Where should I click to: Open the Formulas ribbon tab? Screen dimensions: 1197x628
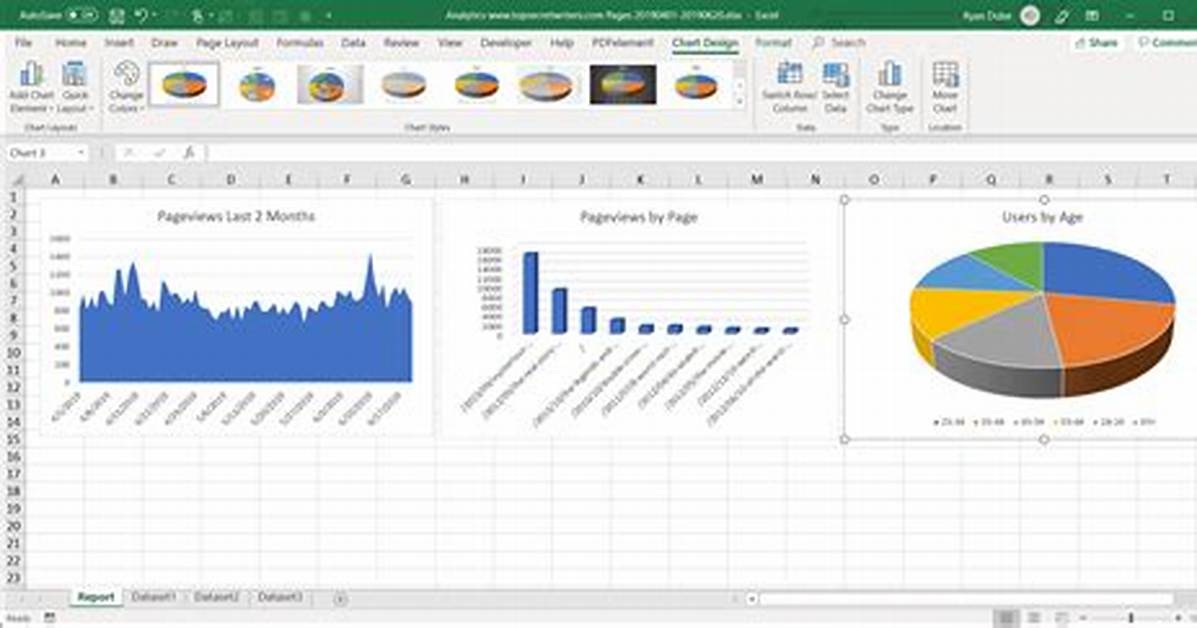click(300, 43)
